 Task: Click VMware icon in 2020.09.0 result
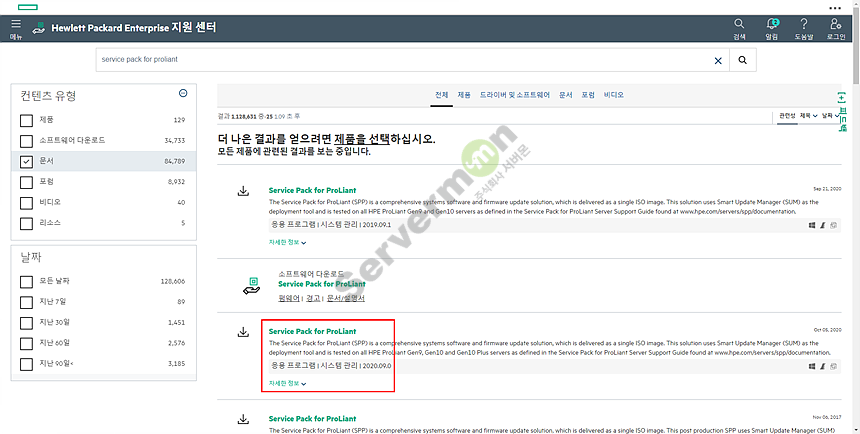point(834,366)
